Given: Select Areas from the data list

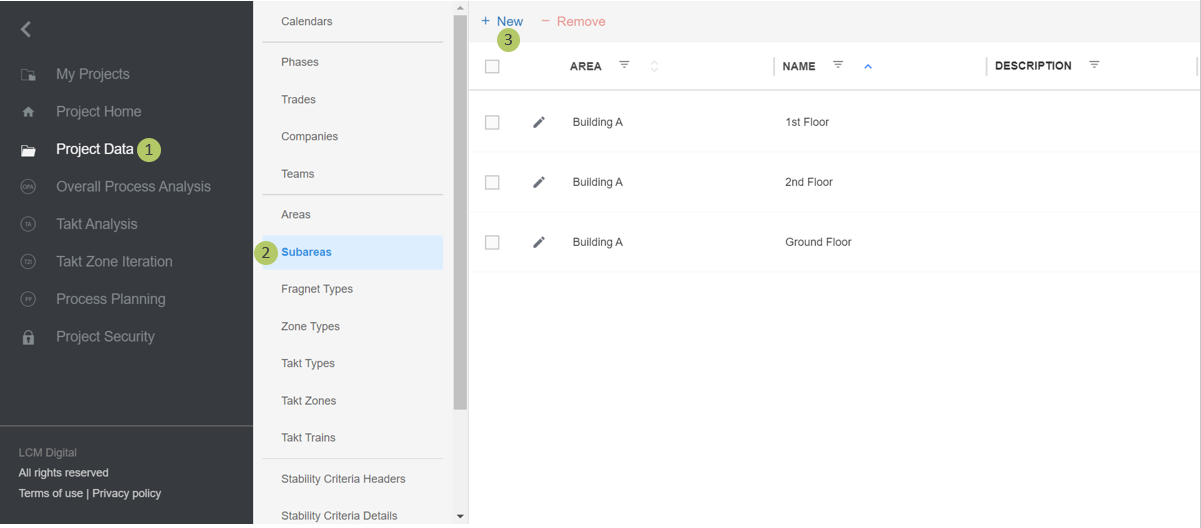Looking at the screenshot, I should tap(296, 214).
